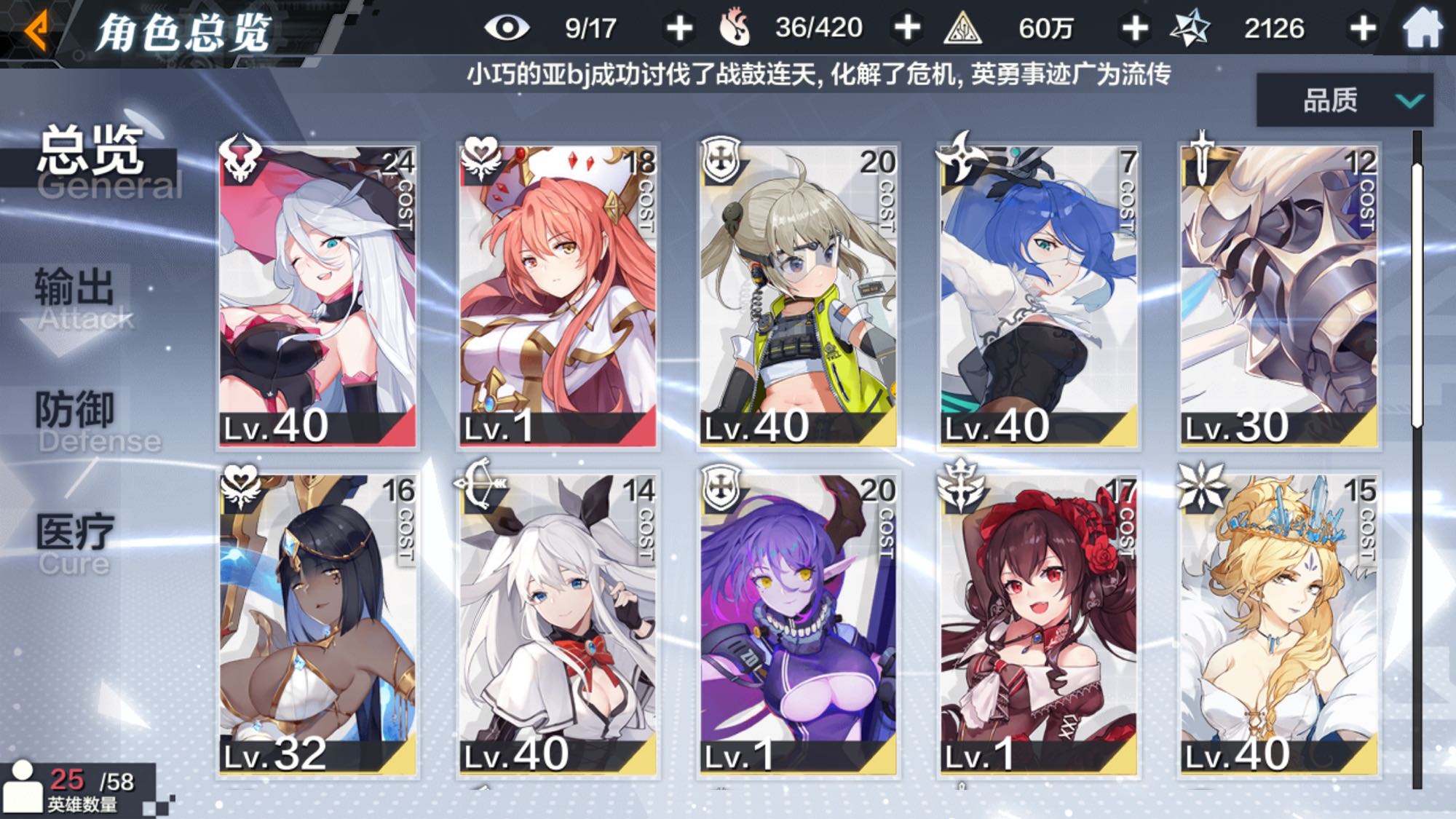Switch to the 医疗 Cure tab
1456x819 pixels.
74,542
